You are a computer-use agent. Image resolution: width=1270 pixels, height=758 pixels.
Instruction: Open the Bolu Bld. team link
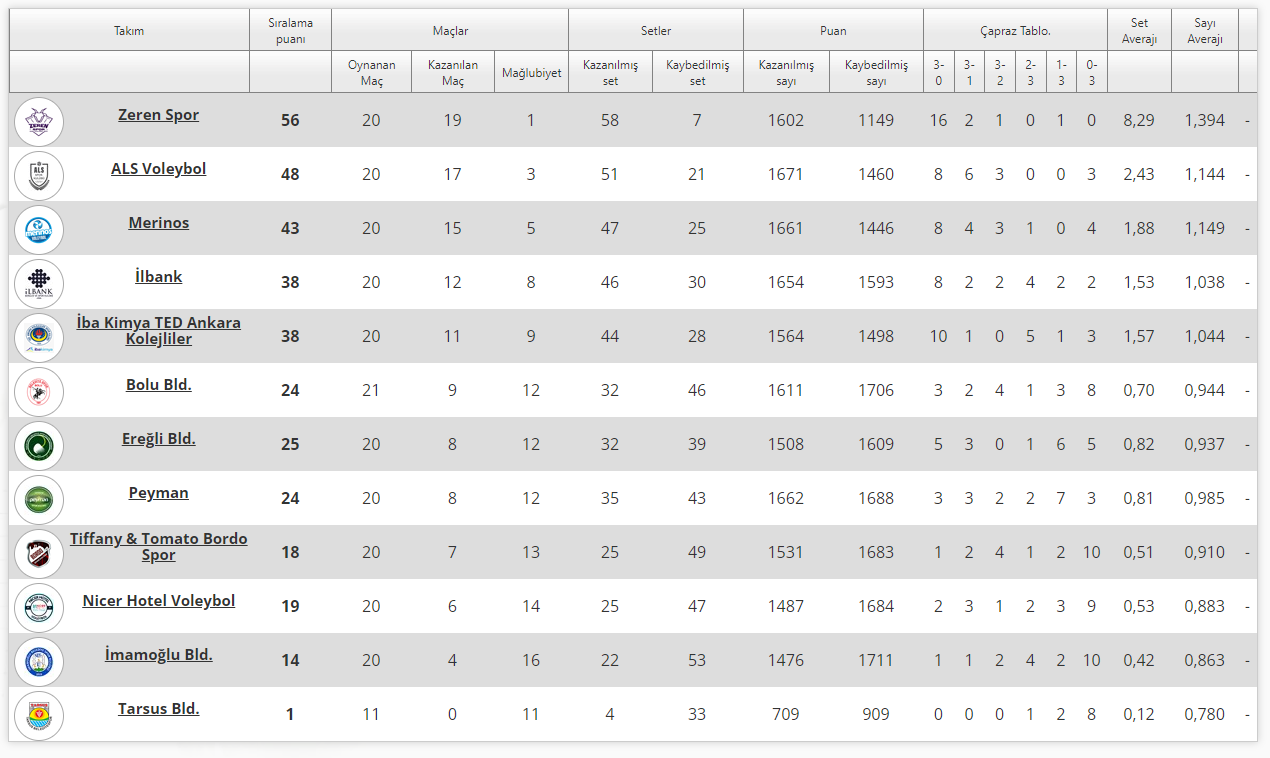159,385
